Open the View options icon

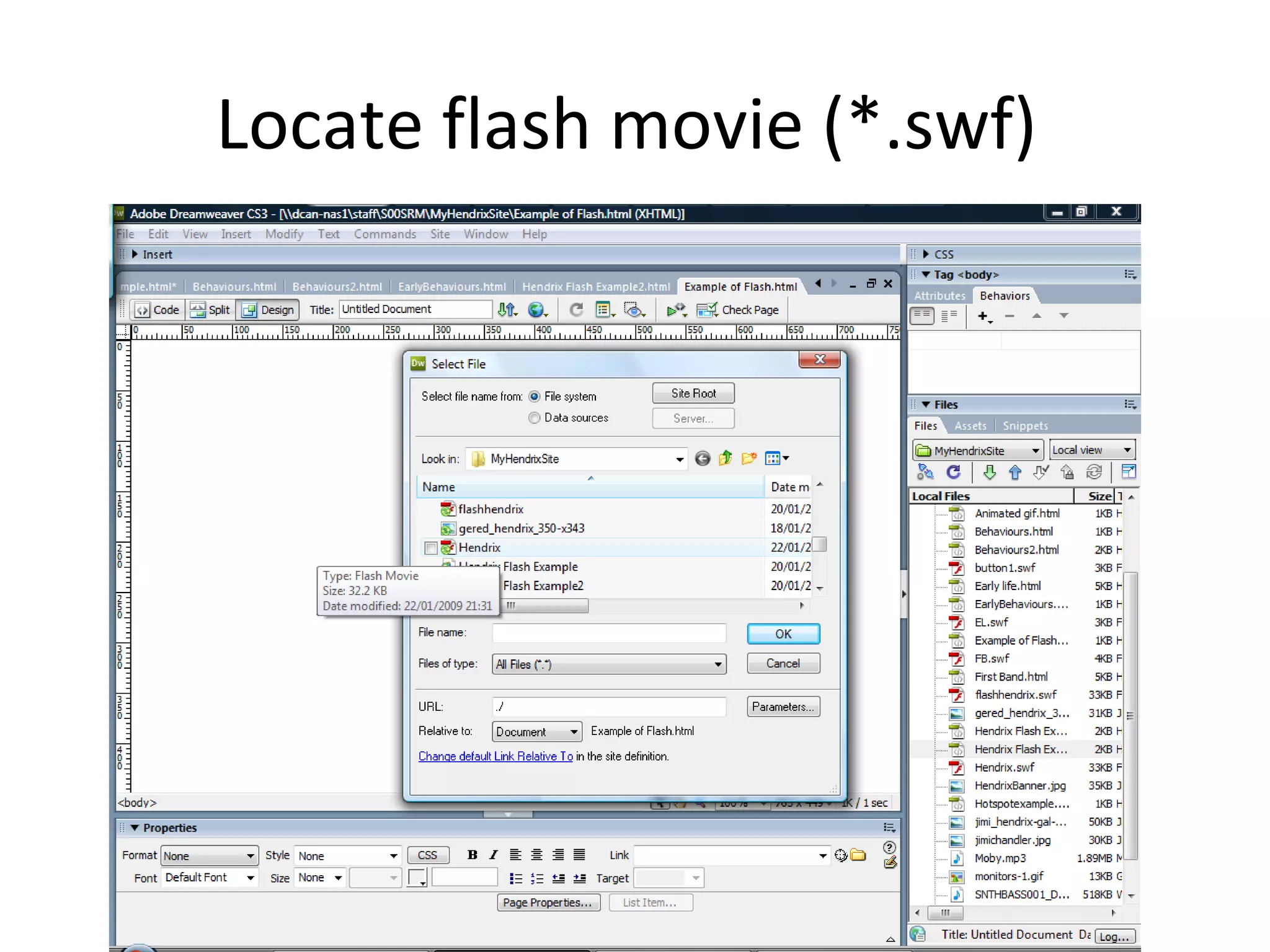tap(605, 310)
